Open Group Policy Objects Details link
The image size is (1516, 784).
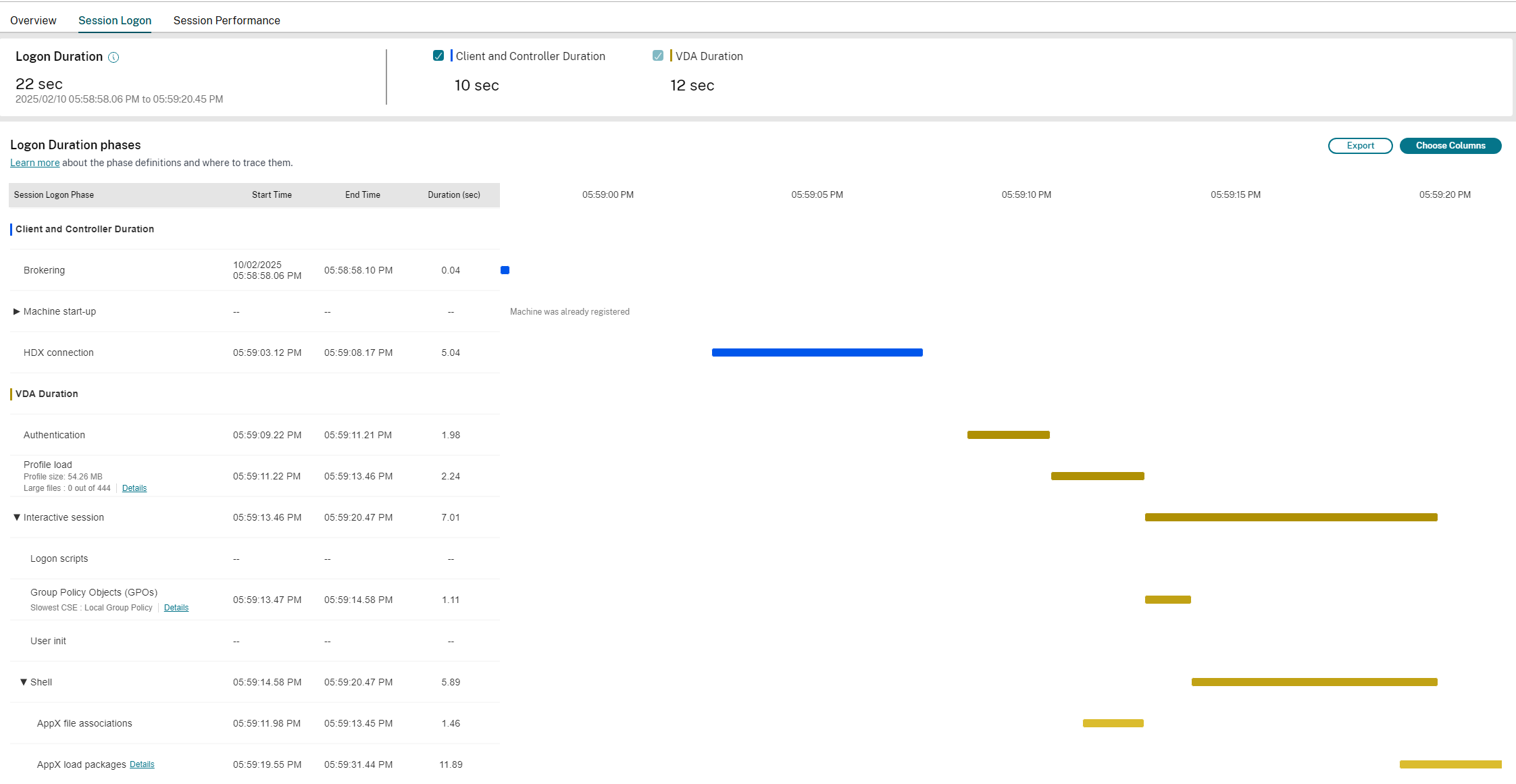(x=176, y=608)
